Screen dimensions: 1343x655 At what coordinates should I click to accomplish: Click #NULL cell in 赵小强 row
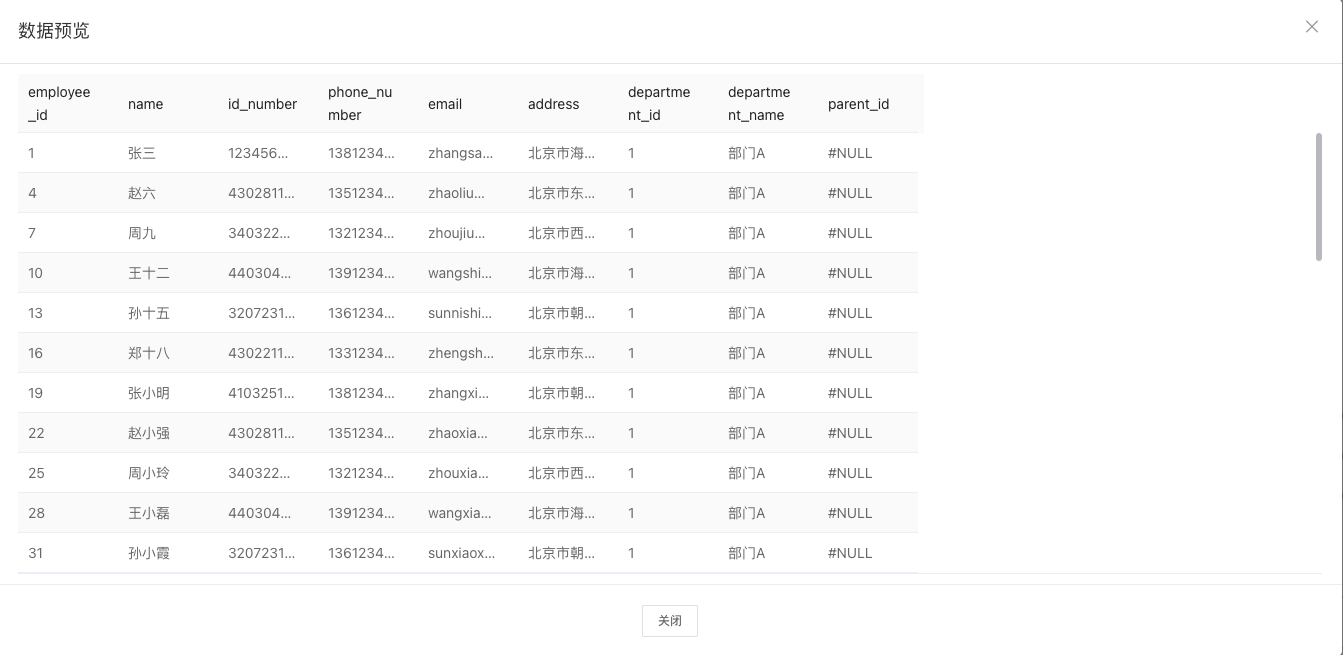click(x=850, y=433)
